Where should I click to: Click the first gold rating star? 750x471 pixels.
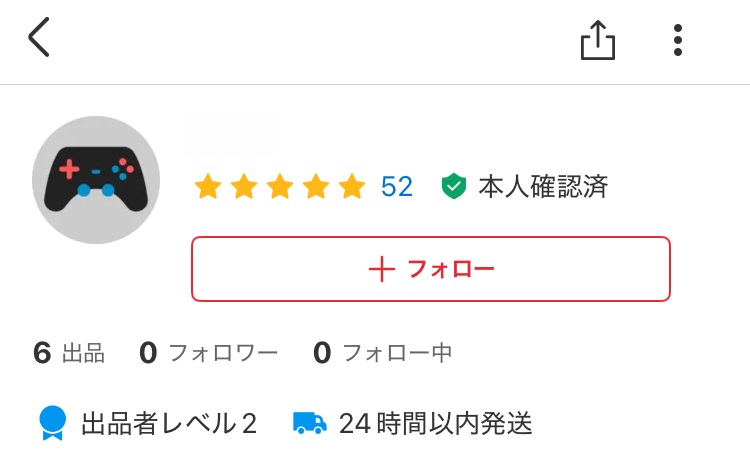coord(207,187)
